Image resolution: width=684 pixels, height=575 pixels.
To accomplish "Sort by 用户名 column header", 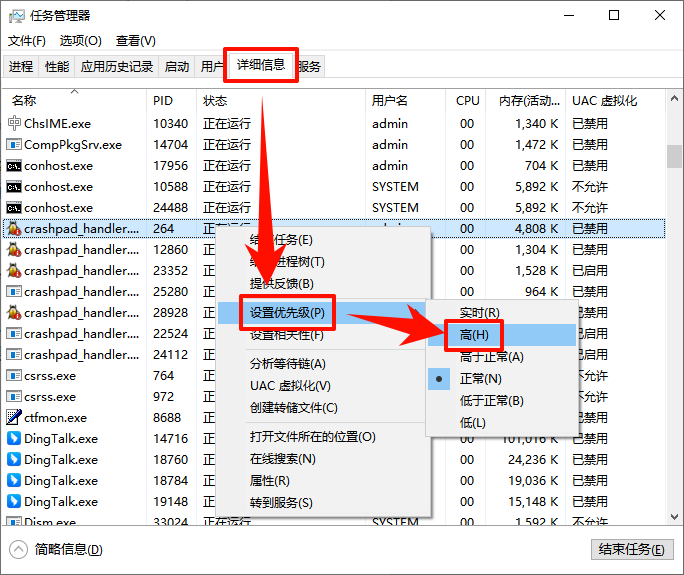I will [406, 100].
